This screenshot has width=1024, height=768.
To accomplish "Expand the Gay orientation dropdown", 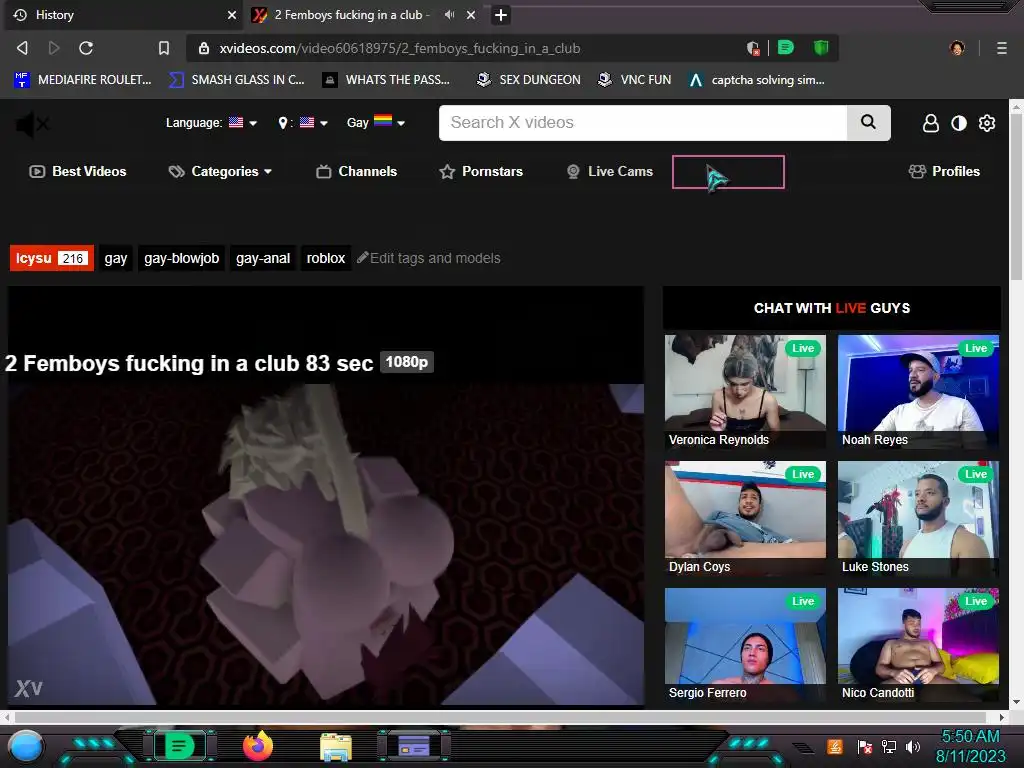I will coord(376,122).
